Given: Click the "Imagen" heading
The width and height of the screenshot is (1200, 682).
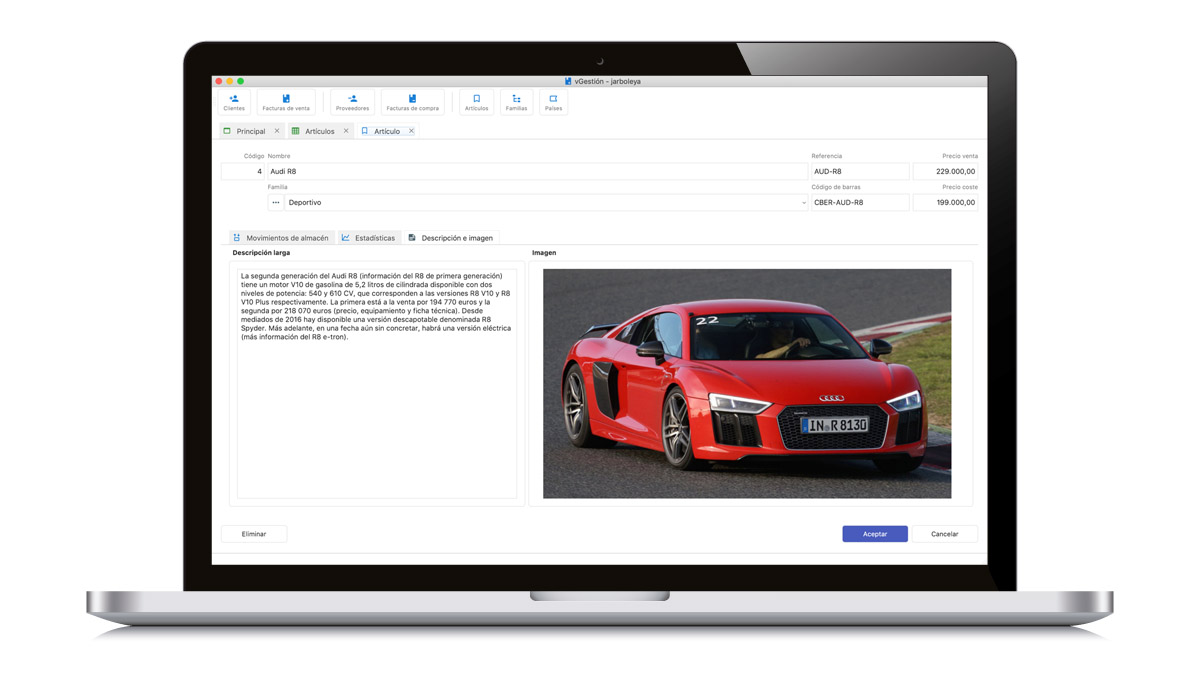Looking at the screenshot, I should tap(544, 253).
